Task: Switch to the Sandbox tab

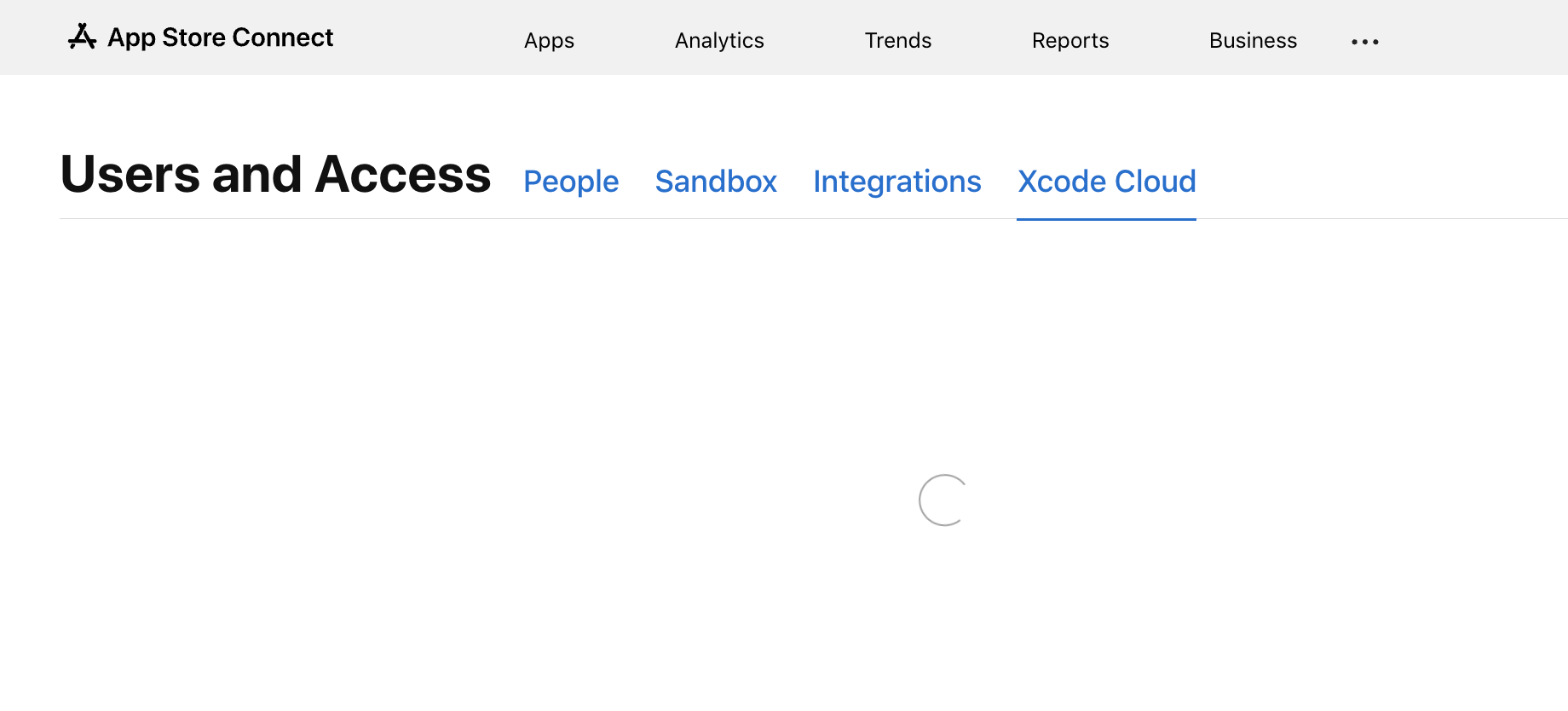Action: click(716, 182)
